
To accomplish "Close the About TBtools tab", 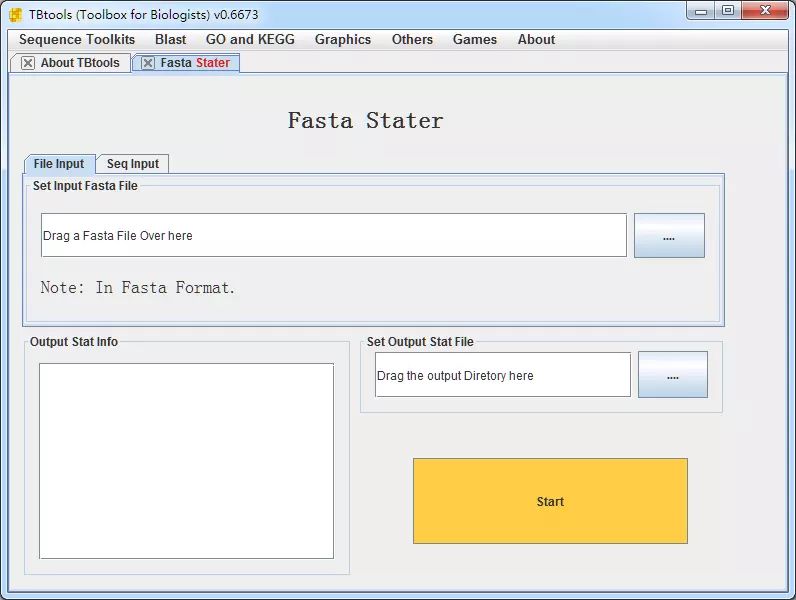I will click(x=28, y=63).
